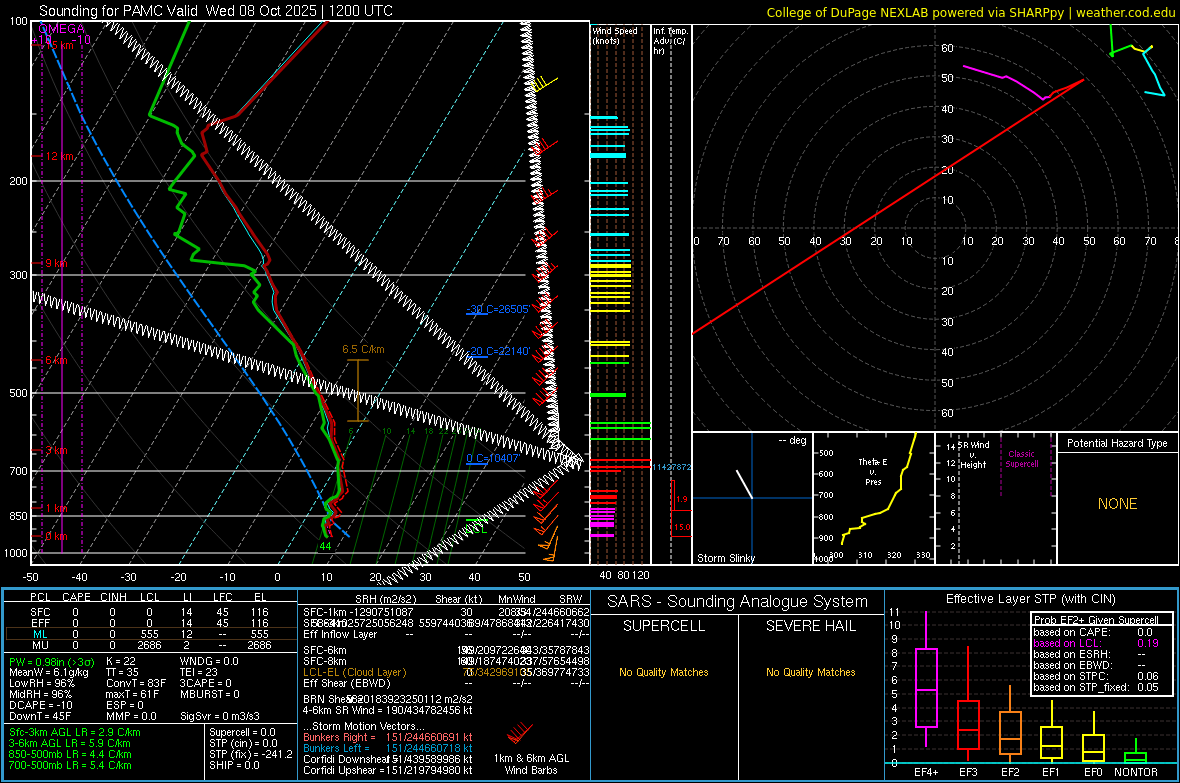1180x783 pixels.
Task: Click the EF0 axis label
Action: point(1093,772)
